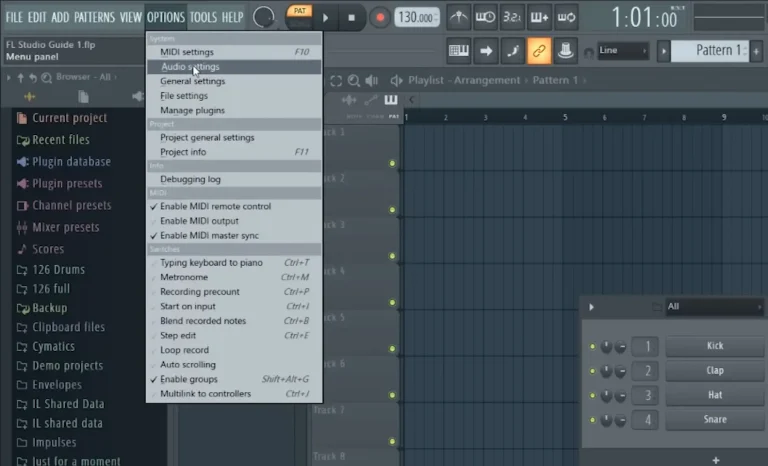Adjust the Hat channel pan knob

point(606,395)
